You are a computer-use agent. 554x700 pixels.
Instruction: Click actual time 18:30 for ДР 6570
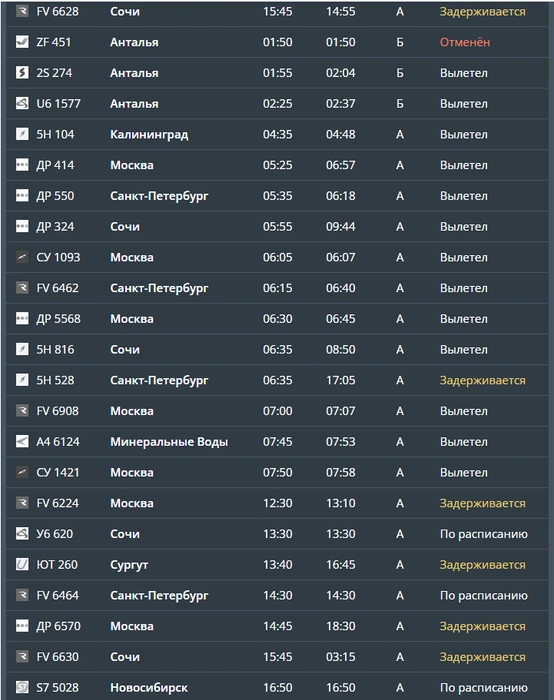coord(341,626)
